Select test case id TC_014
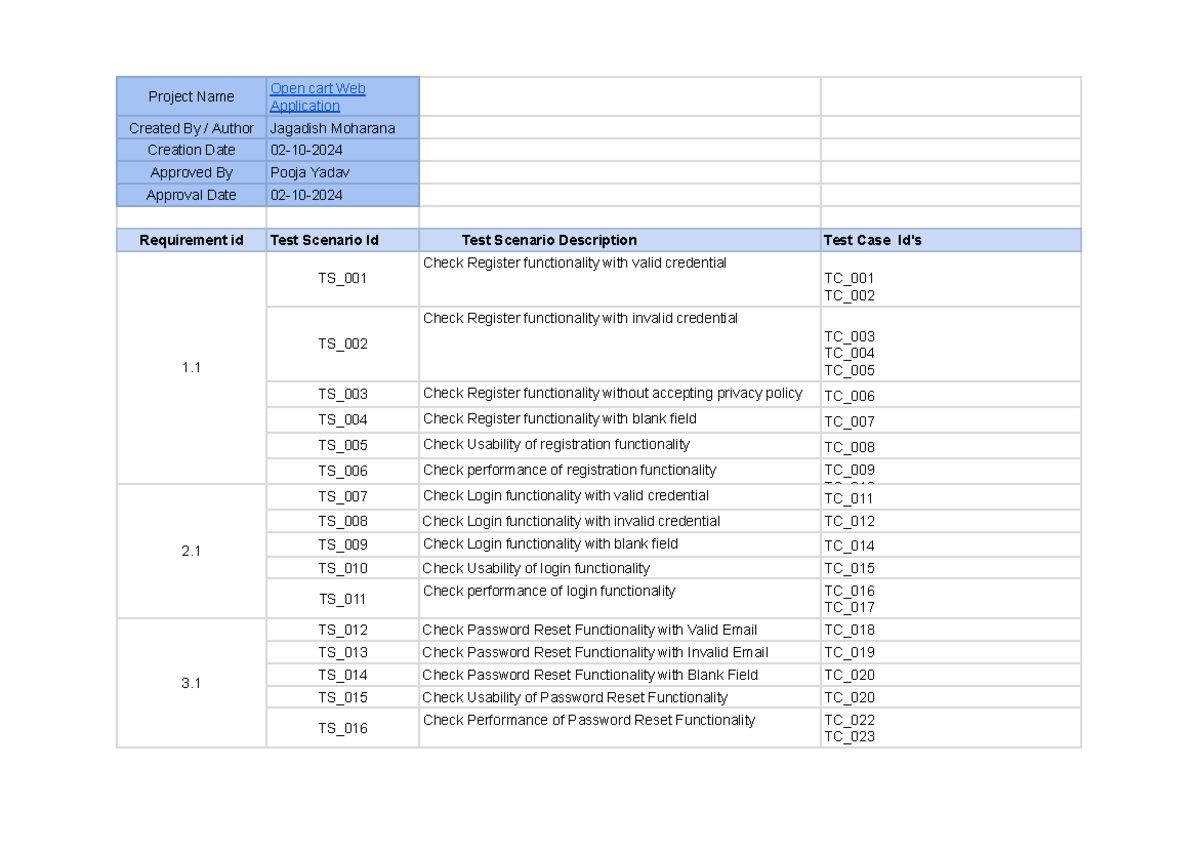The height and width of the screenshot is (849, 1200). (x=849, y=547)
